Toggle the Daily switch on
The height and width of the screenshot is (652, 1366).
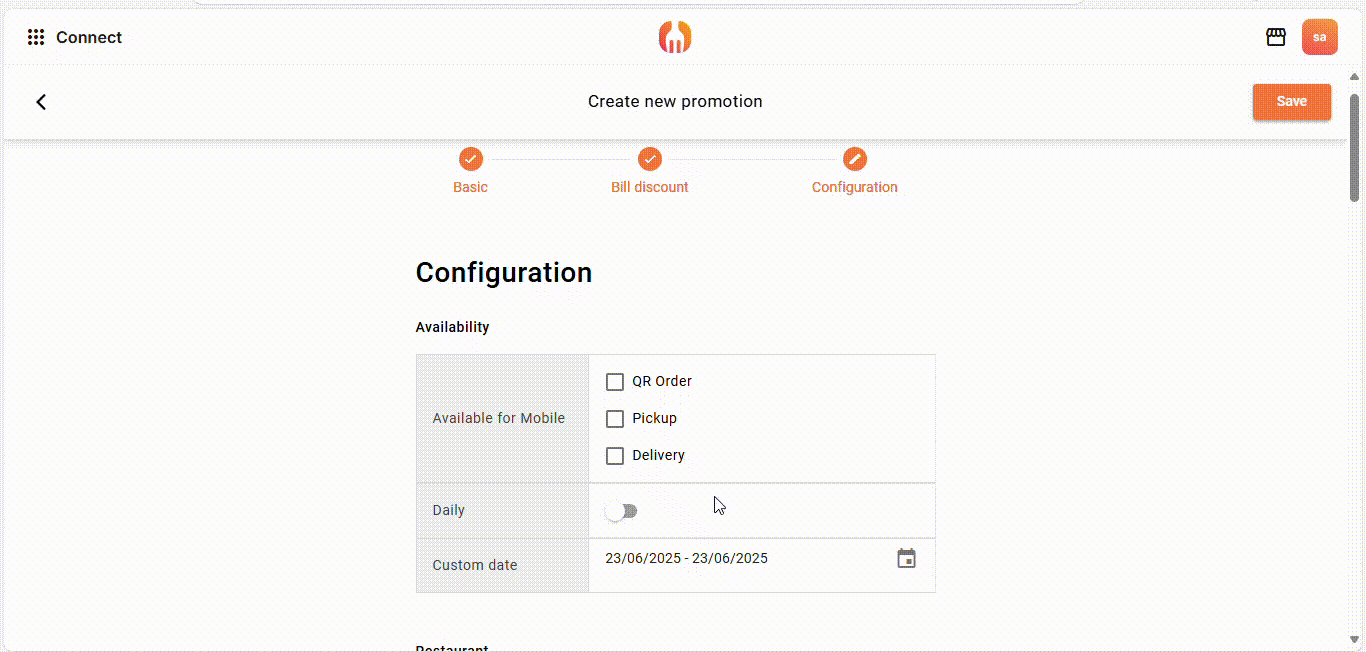(621, 511)
